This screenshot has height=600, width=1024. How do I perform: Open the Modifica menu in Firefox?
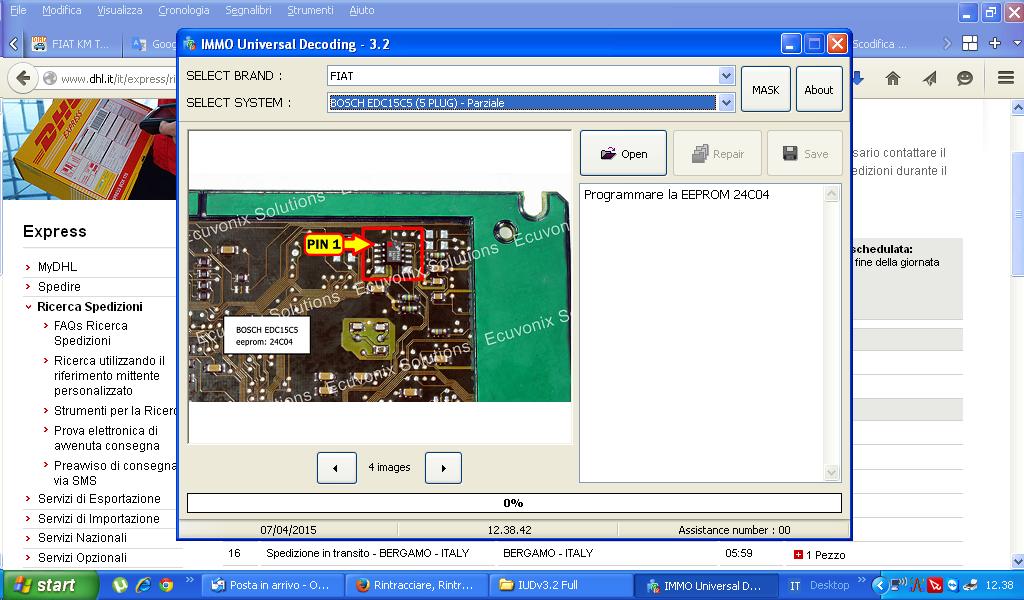pyautogui.click(x=61, y=10)
